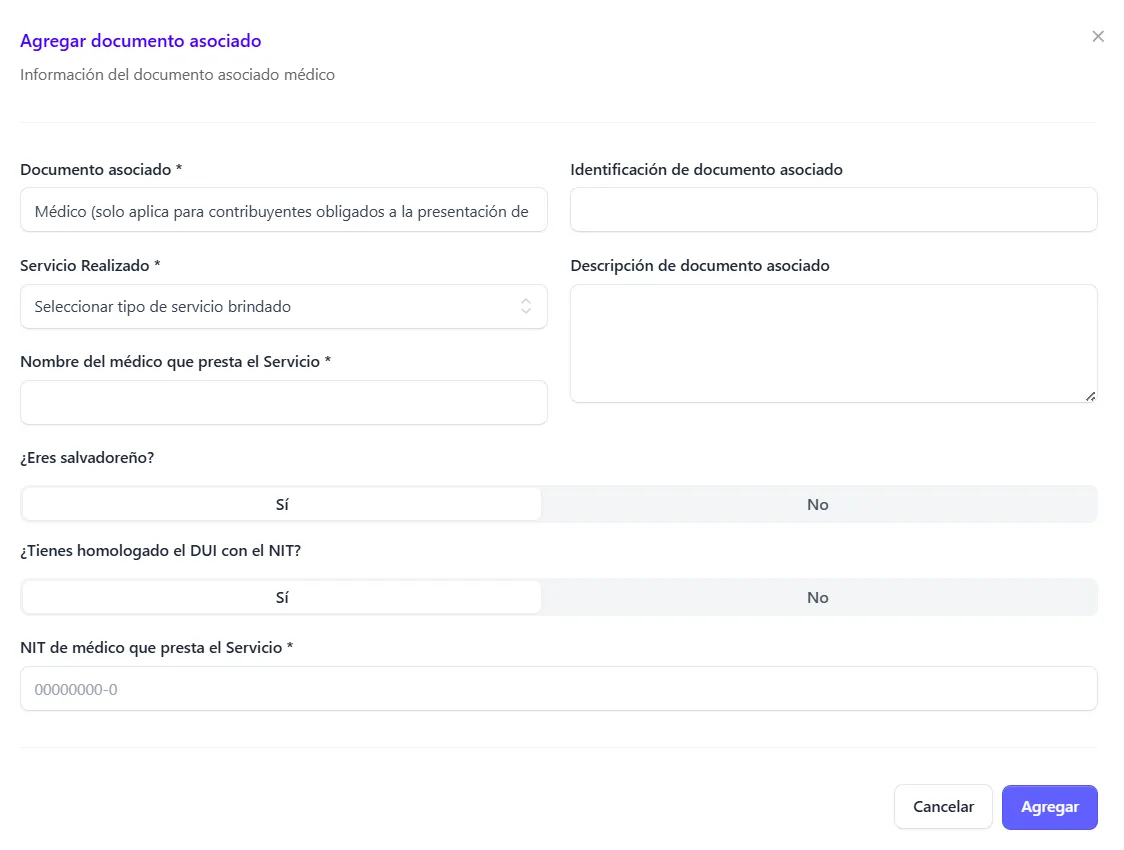The height and width of the screenshot is (850, 1124).
Task: Open the Servicio Realizado dropdown
Action: tap(283, 306)
